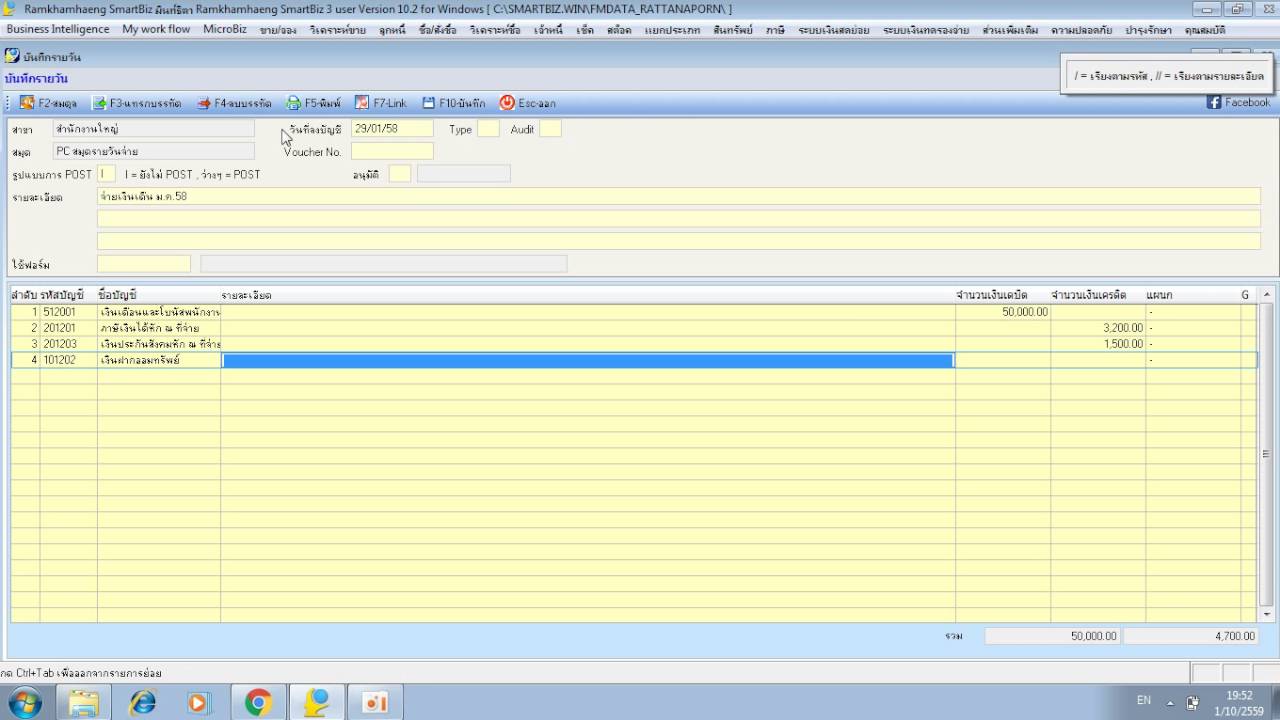
Task: Click the third description line field
Action: tap(679, 241)
